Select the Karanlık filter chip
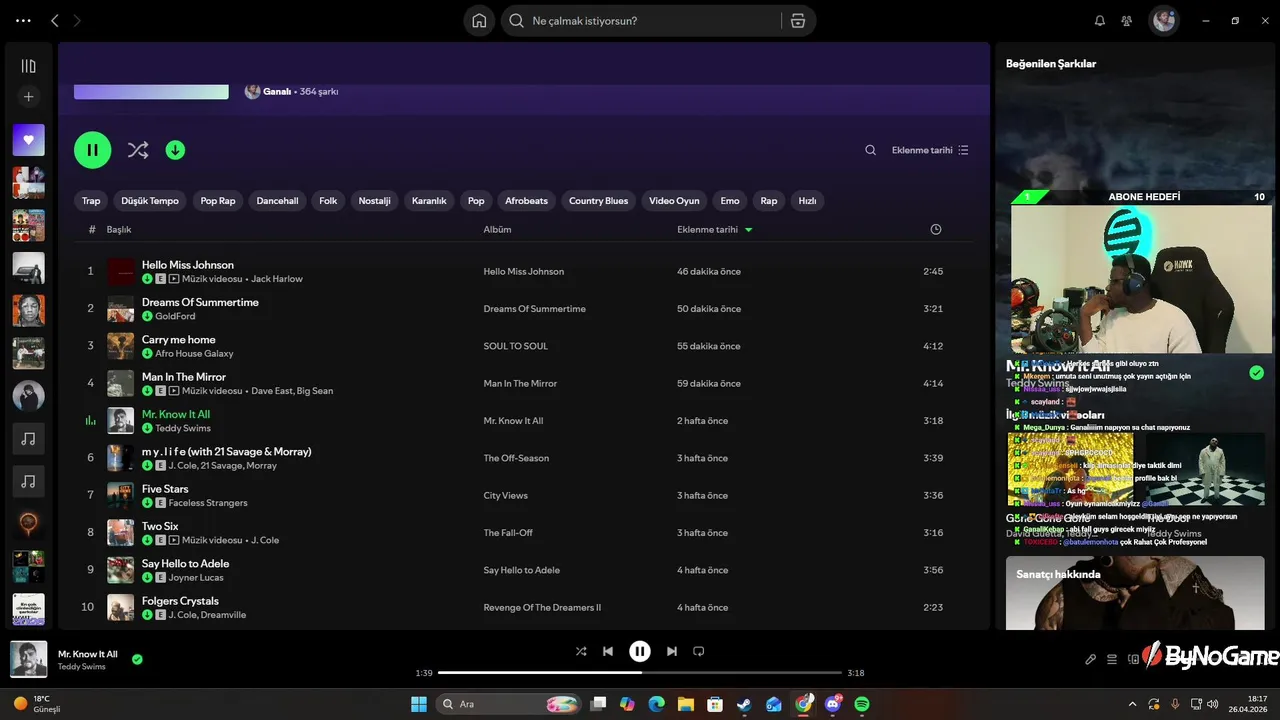1280x720 pixels. (x=429, y=201)
